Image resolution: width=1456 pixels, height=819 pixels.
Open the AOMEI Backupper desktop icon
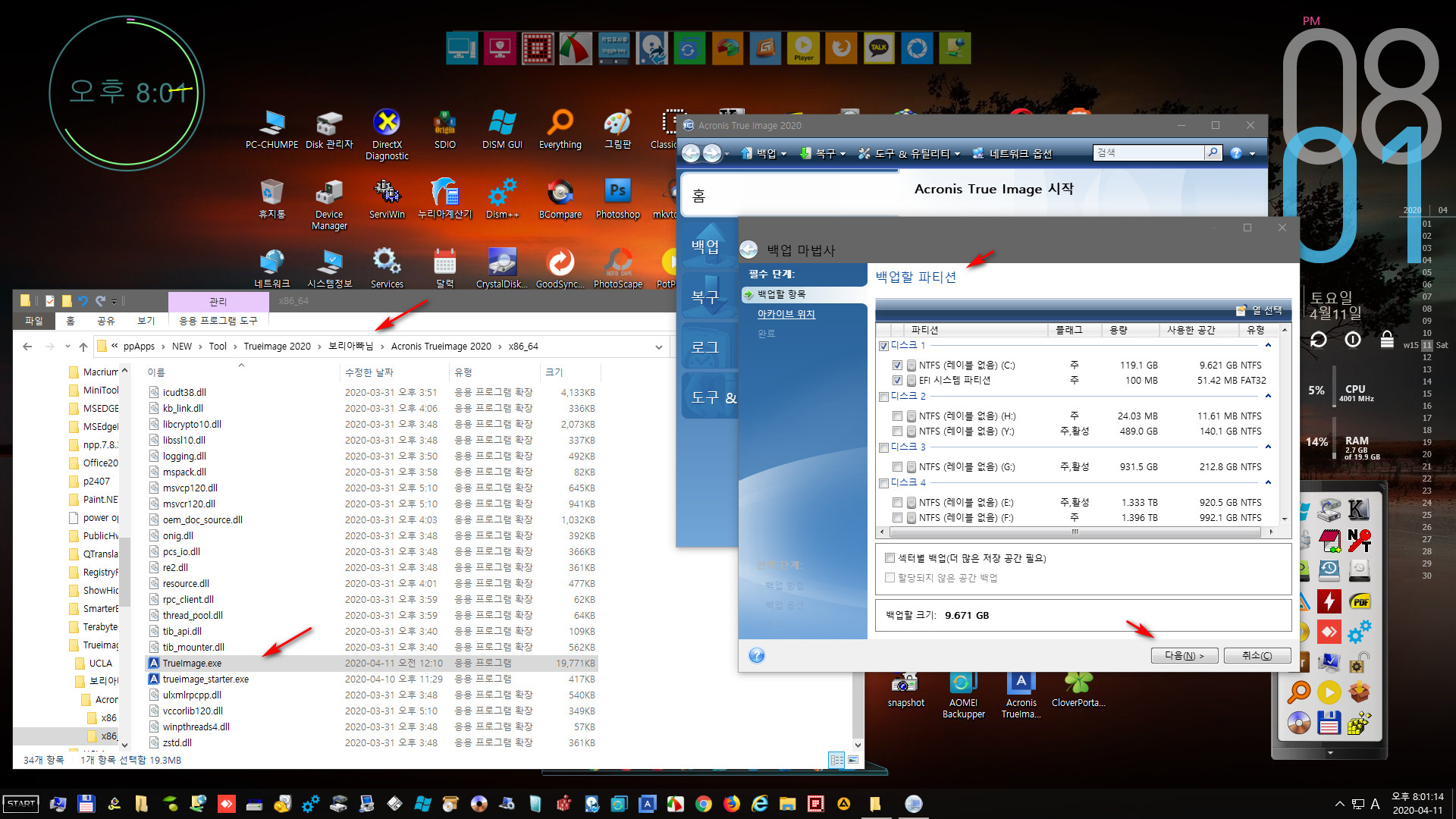coord(963,695)
